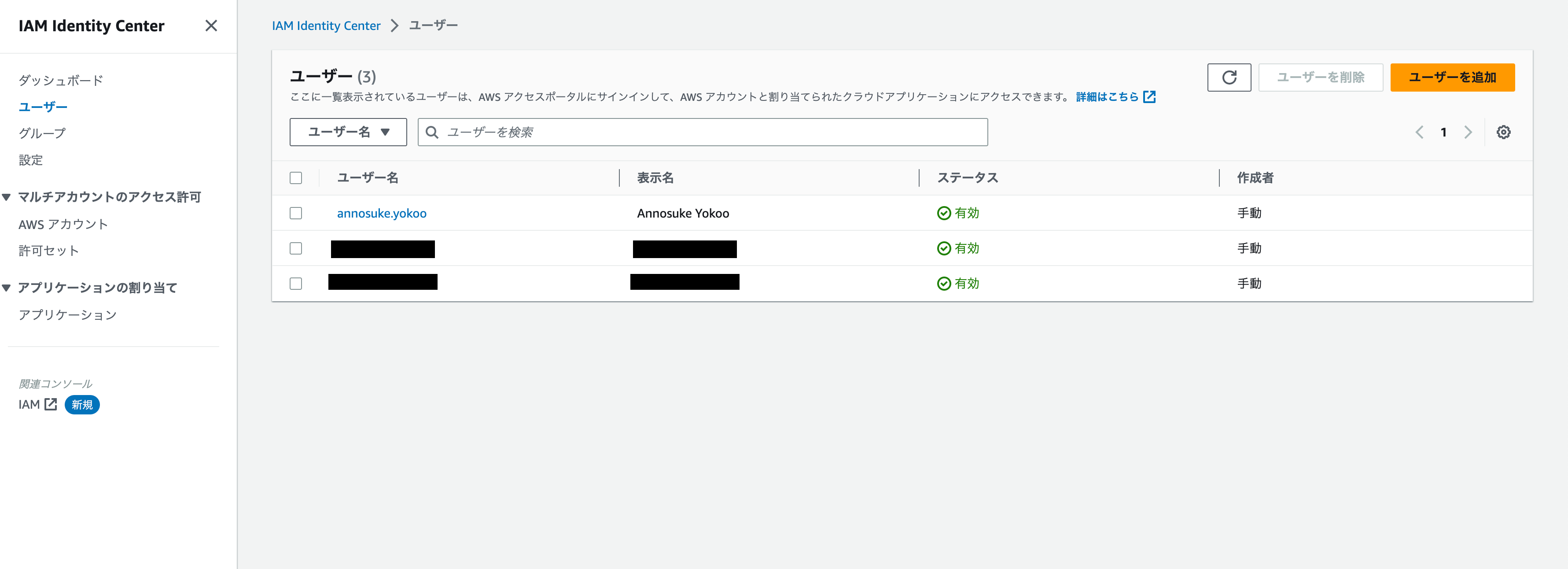Open the annosuke.yokoo user details
Screen dimensions: 1568x569
pos(382,213)
